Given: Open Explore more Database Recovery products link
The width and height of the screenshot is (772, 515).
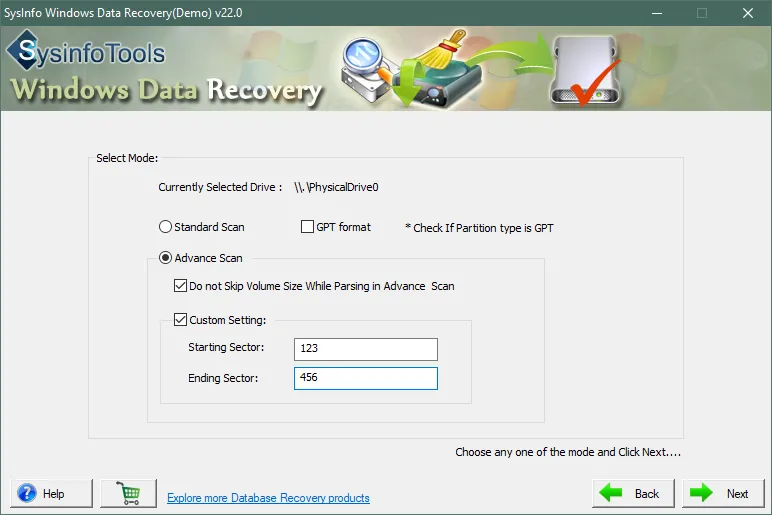Looking at the screenshot, I should [x=268, y=498].
